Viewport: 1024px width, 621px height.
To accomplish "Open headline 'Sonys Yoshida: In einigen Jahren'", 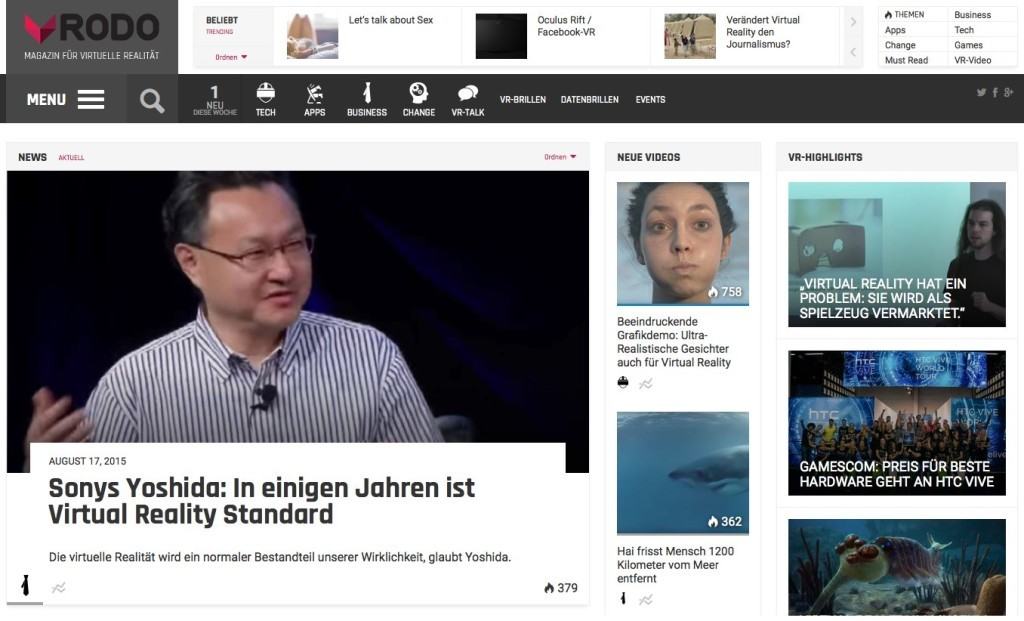I will pyautogui.click(x=262, y=501).
